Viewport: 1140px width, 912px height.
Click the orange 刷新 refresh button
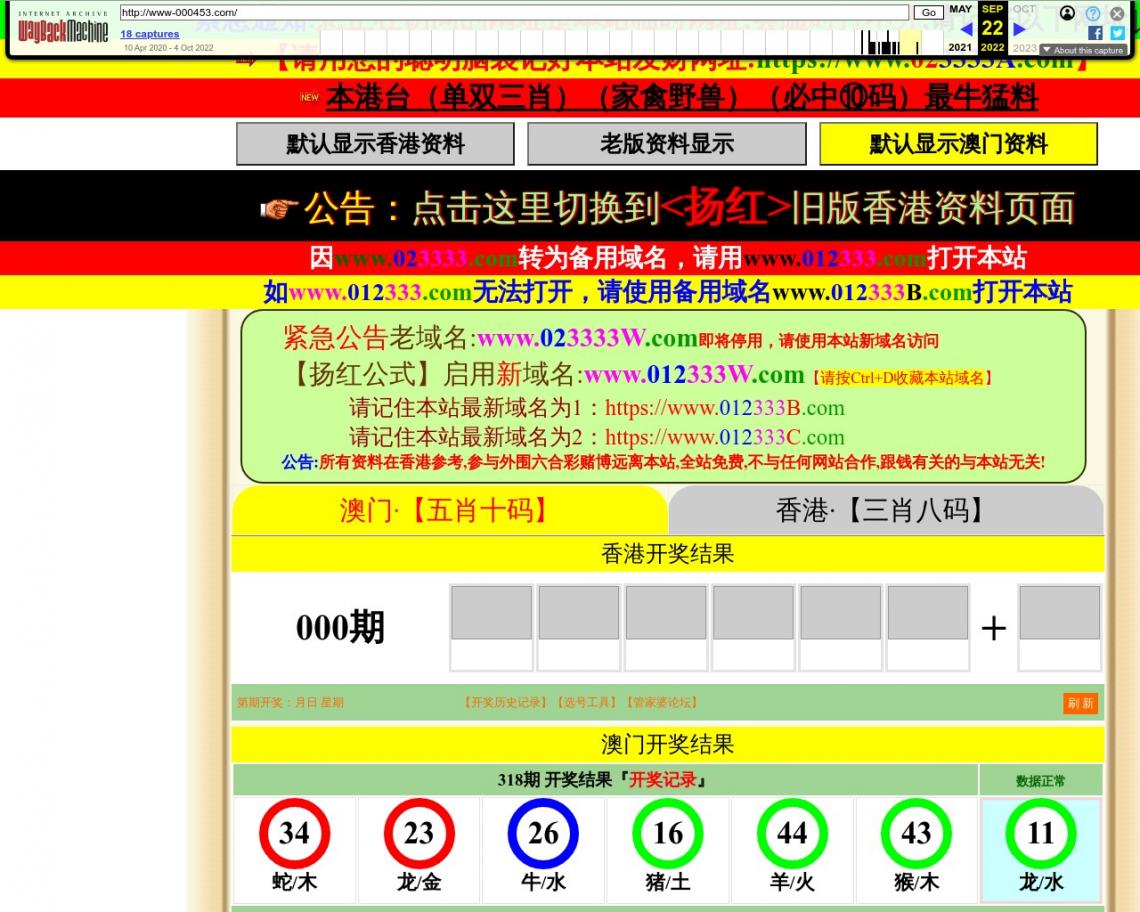click(x=1080, y=703)
